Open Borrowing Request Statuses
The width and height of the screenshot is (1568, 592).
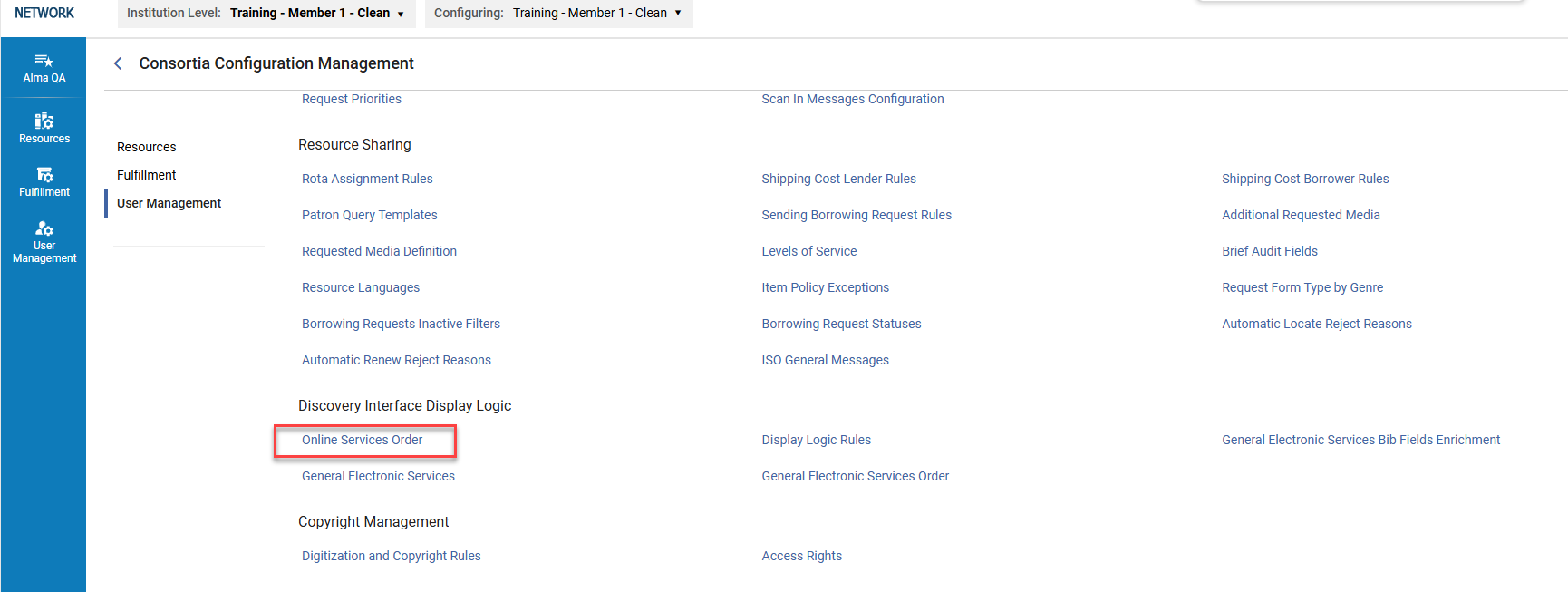coord(841,324)
